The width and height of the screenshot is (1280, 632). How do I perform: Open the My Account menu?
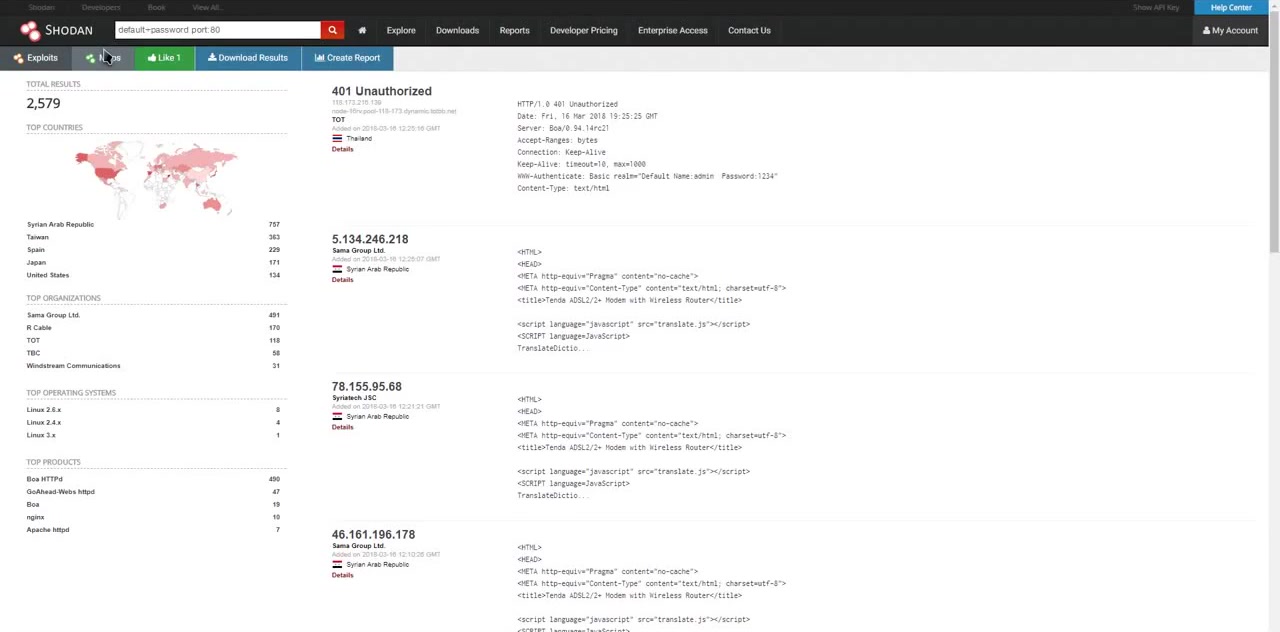(x=1230, y=30)
